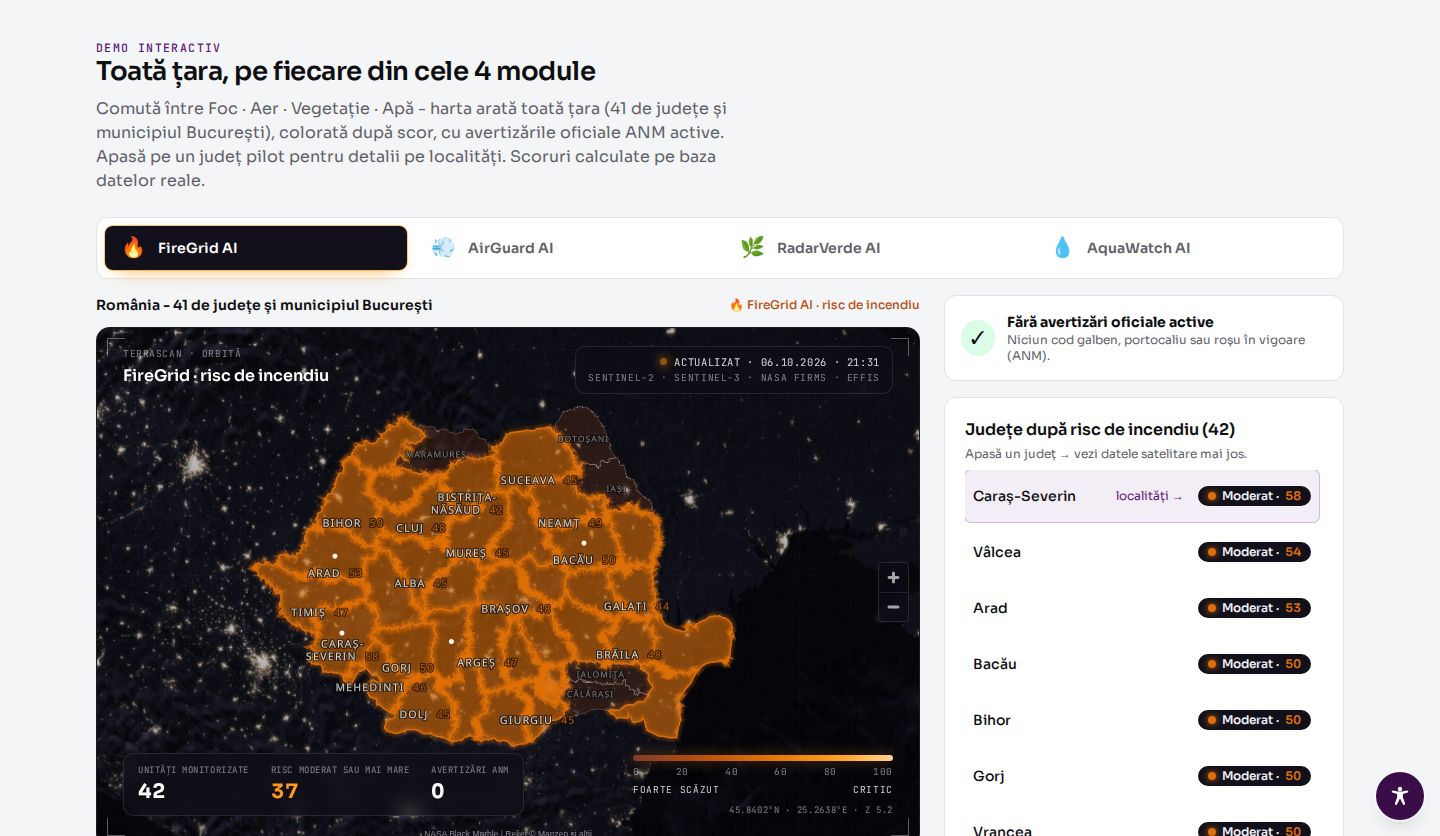Screen dimensions: 1440x836
Task: Click the 'Risc moderat sau mai mare' value 37
Action: click(285, 791)
